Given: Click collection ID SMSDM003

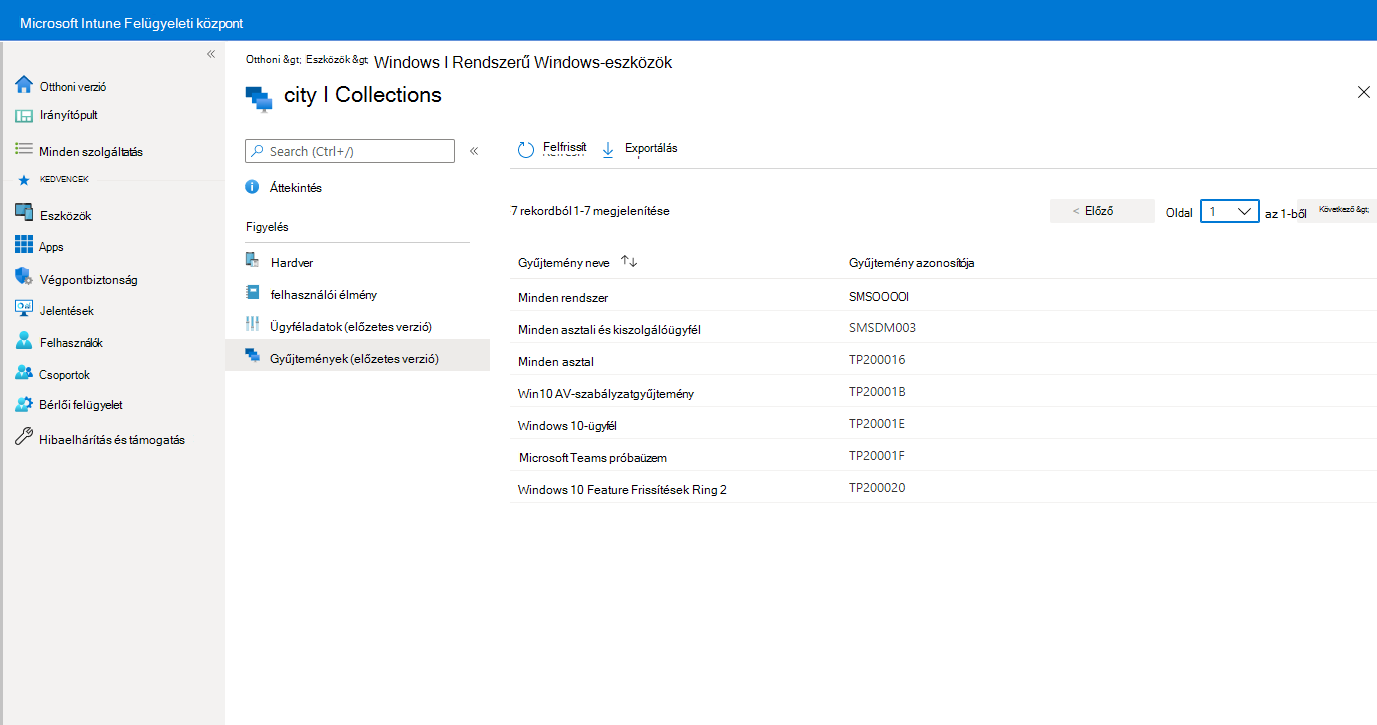Looking at the screenshot, I should click(882, 328).
